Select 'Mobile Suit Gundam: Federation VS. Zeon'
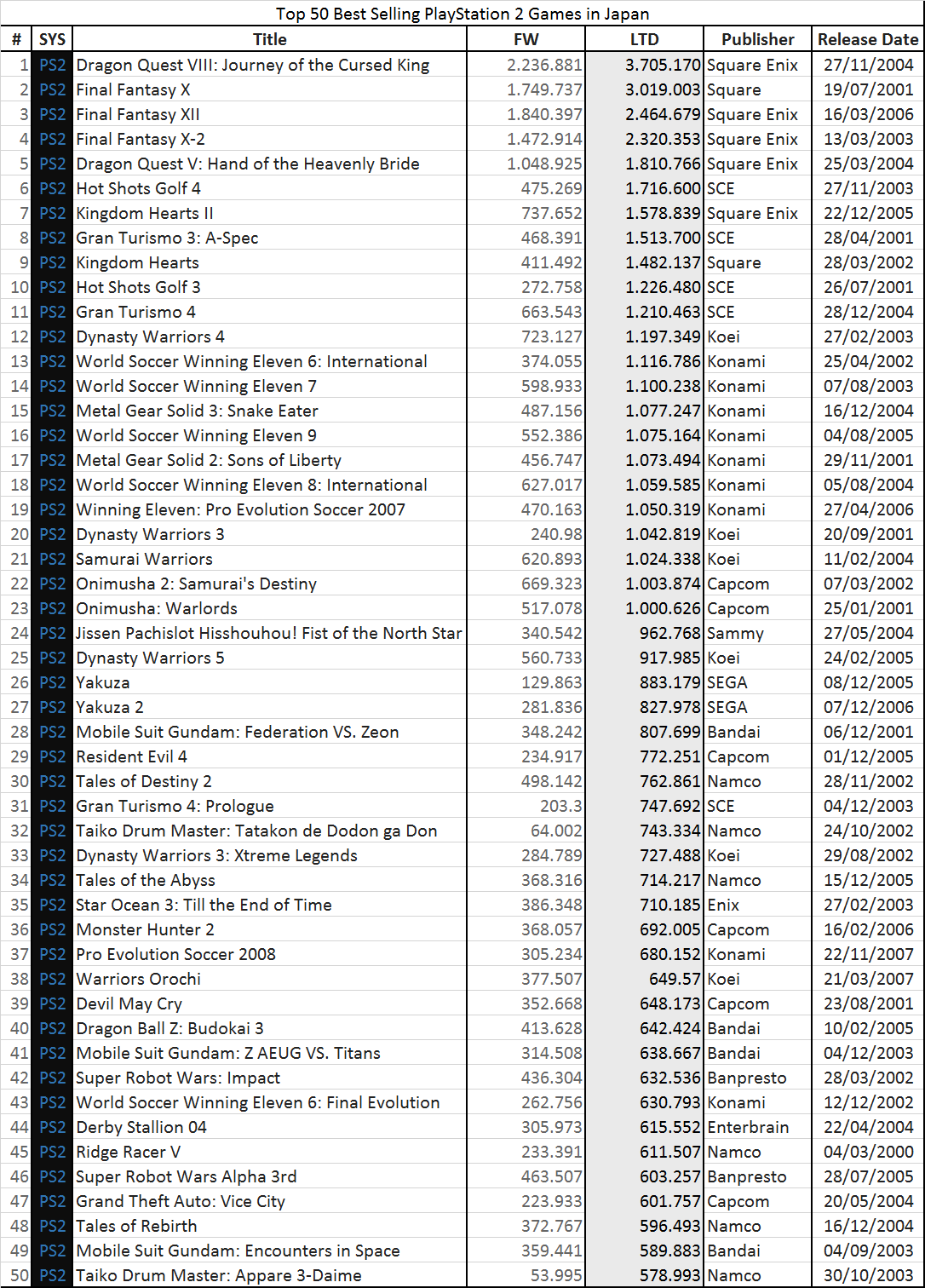925x1288 pixels. [237, 732]
